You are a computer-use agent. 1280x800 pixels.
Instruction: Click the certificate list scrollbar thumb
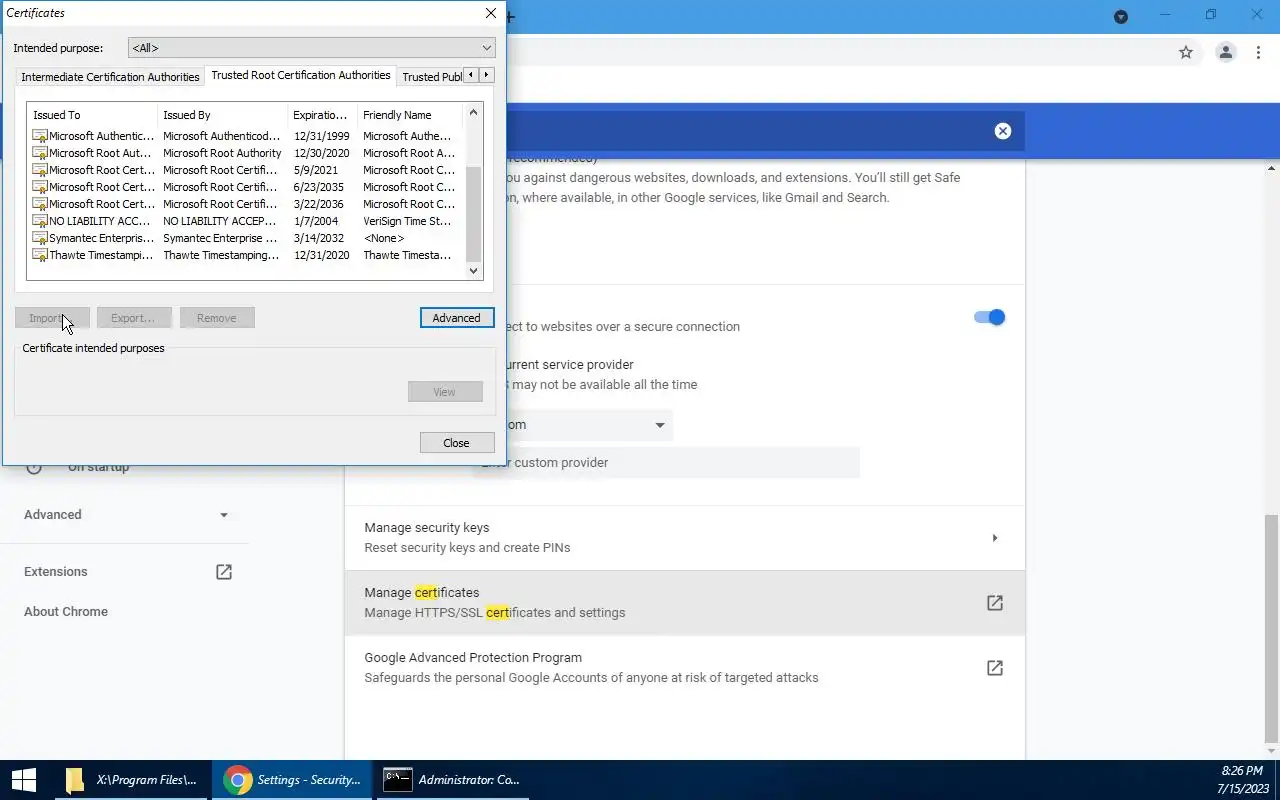(x=473, y=214)
